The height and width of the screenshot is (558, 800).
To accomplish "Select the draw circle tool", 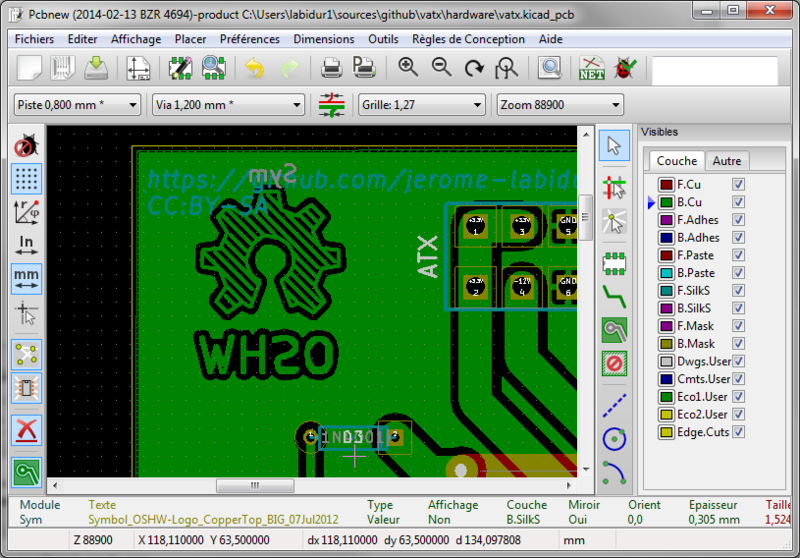I will pyautogui.click(x=614, y=439).
